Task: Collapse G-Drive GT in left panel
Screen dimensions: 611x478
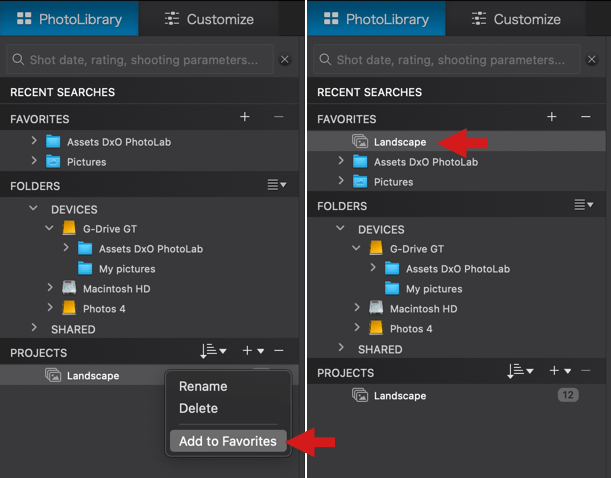Action: 49,228
